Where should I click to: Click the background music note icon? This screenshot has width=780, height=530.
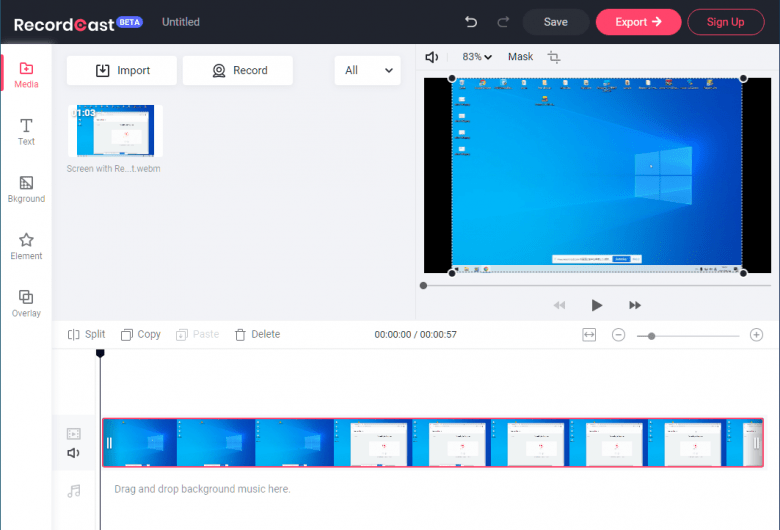pos(74,491)
